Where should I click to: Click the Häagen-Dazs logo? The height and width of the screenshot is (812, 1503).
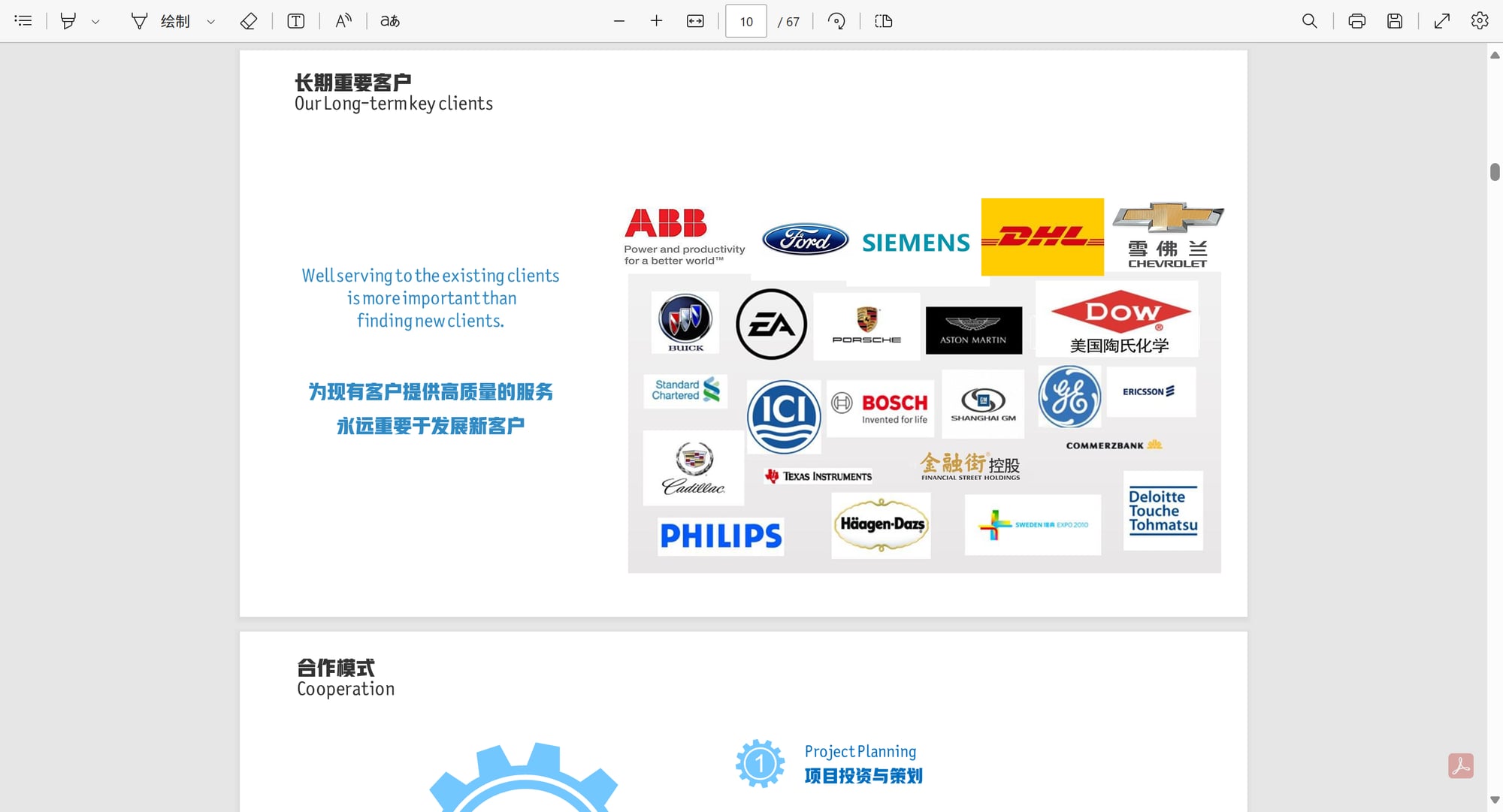click(882, 525)
